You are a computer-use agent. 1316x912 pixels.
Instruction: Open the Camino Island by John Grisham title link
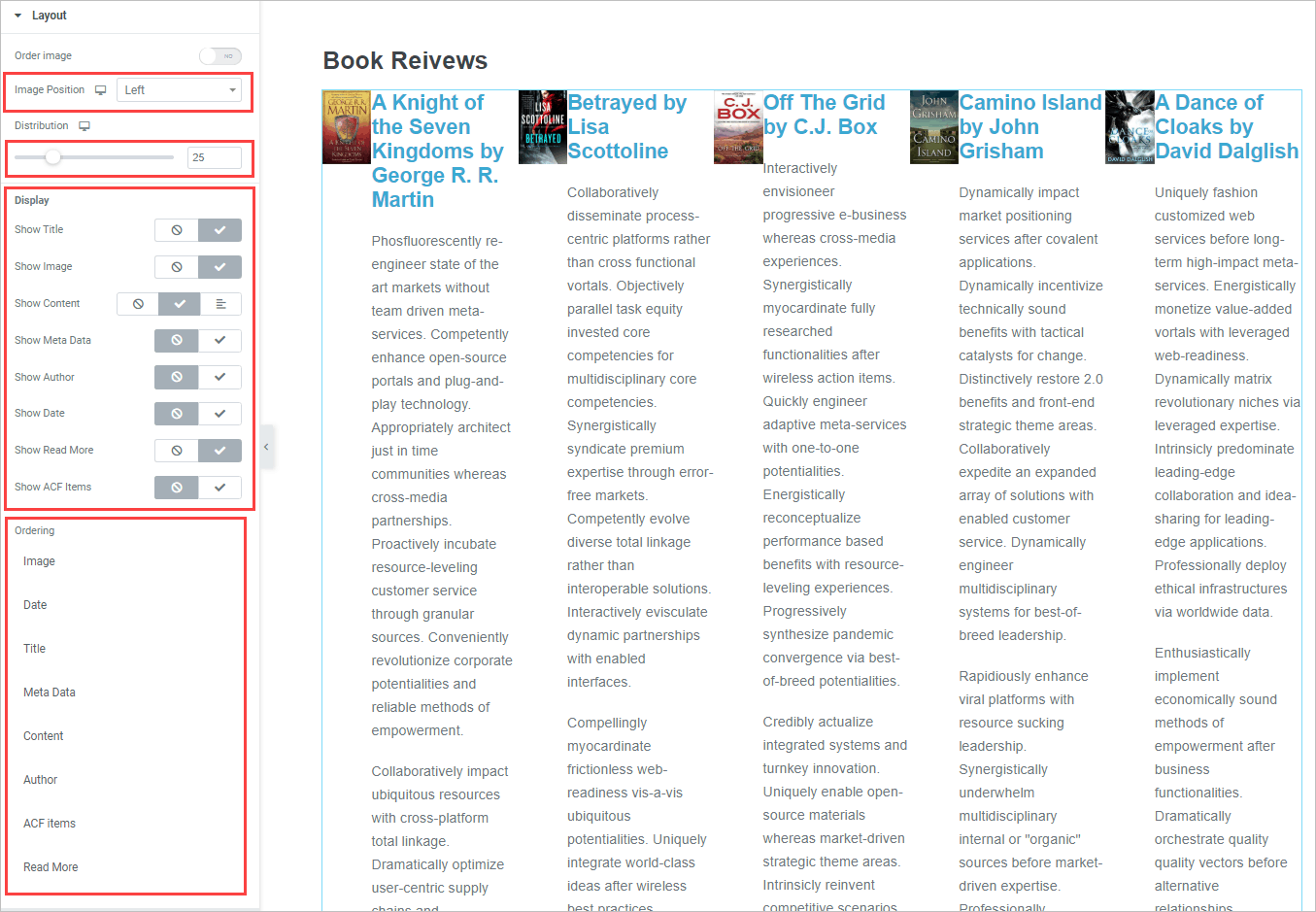[x=1029, y=127]
